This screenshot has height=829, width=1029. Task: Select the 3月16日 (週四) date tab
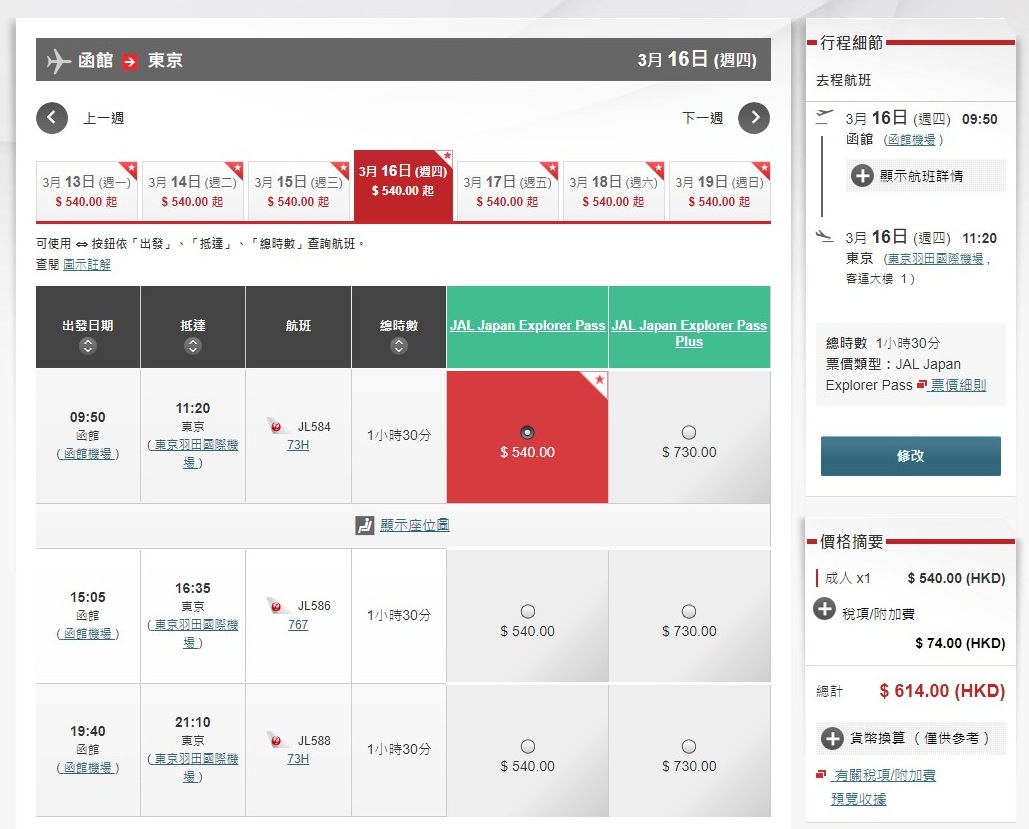(x=403, y=186)
